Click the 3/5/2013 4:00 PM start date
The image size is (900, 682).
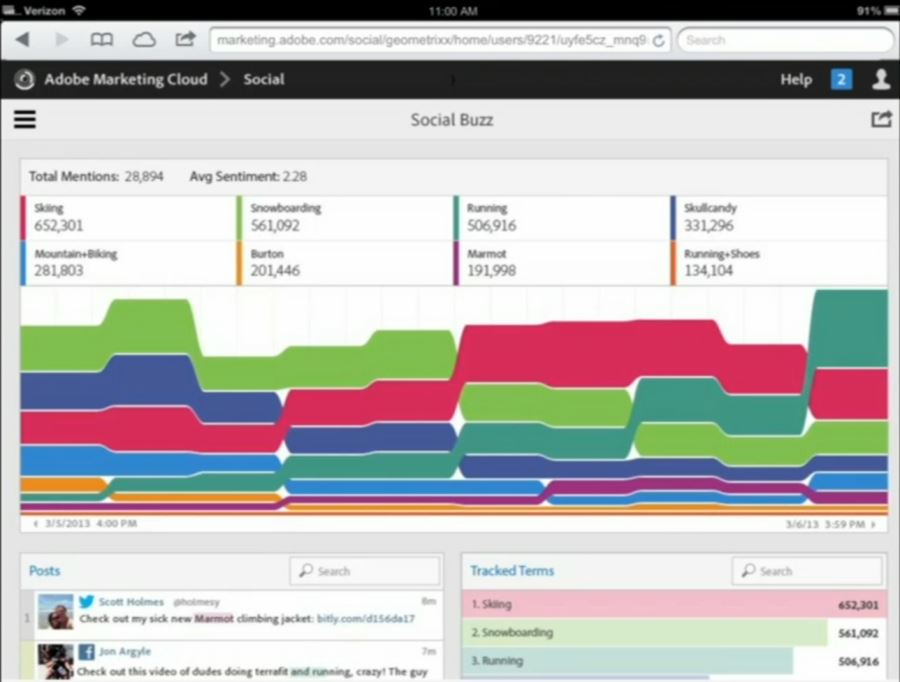pyautogui.click(x=91, y=524)
